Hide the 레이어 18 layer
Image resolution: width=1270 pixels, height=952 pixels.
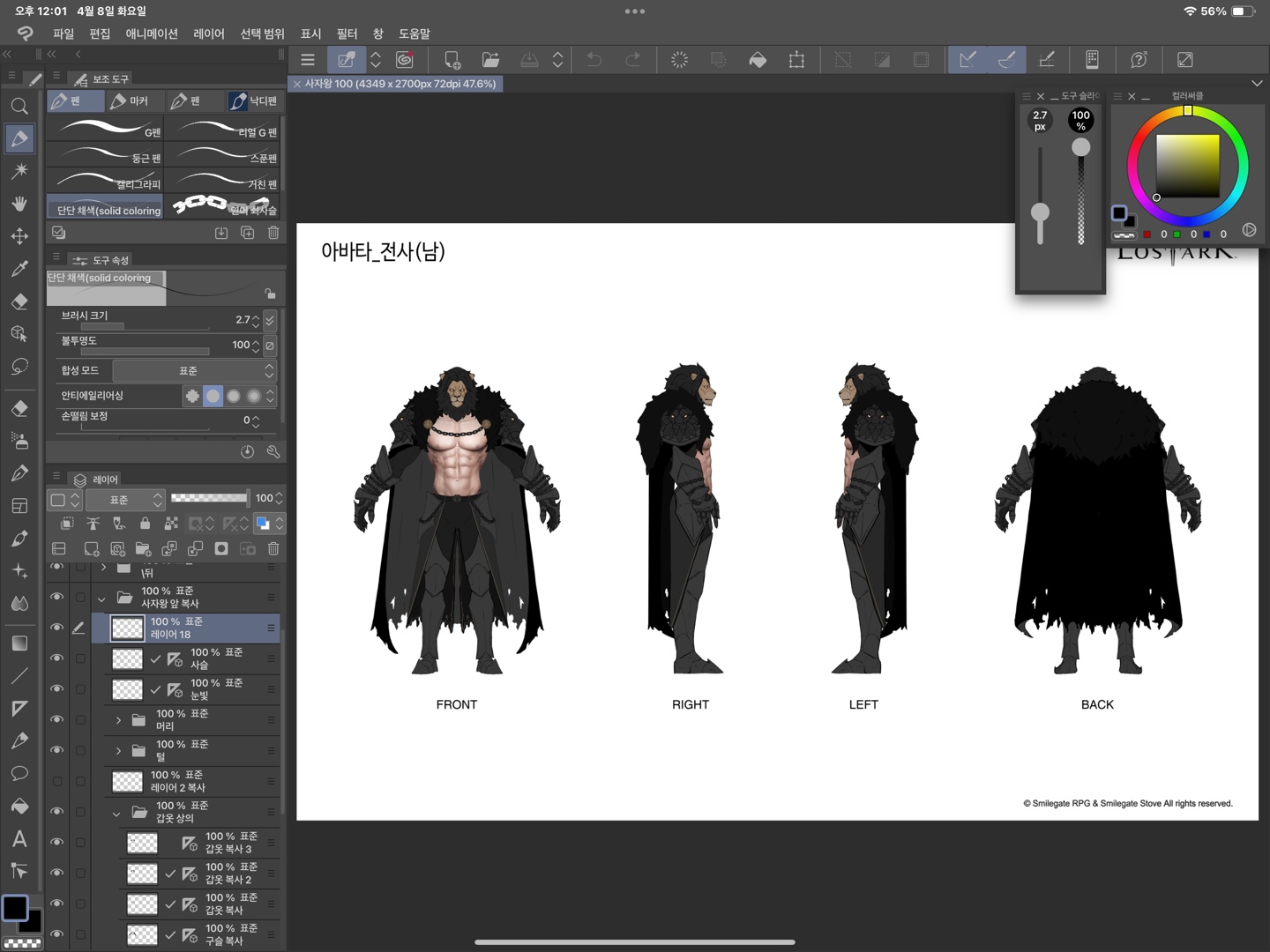click(56, 628)
